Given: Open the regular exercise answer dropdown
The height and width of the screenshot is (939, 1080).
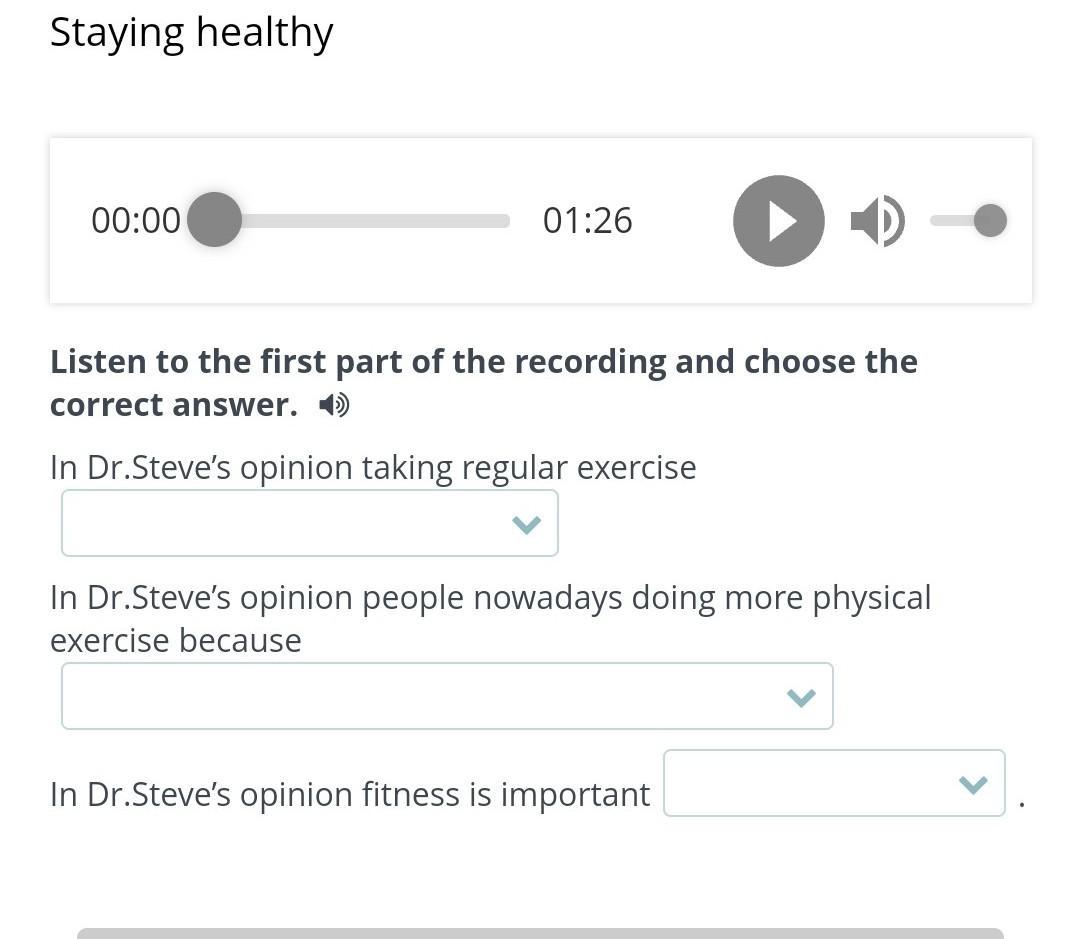Looking at the screenshot, I should 309,523.
